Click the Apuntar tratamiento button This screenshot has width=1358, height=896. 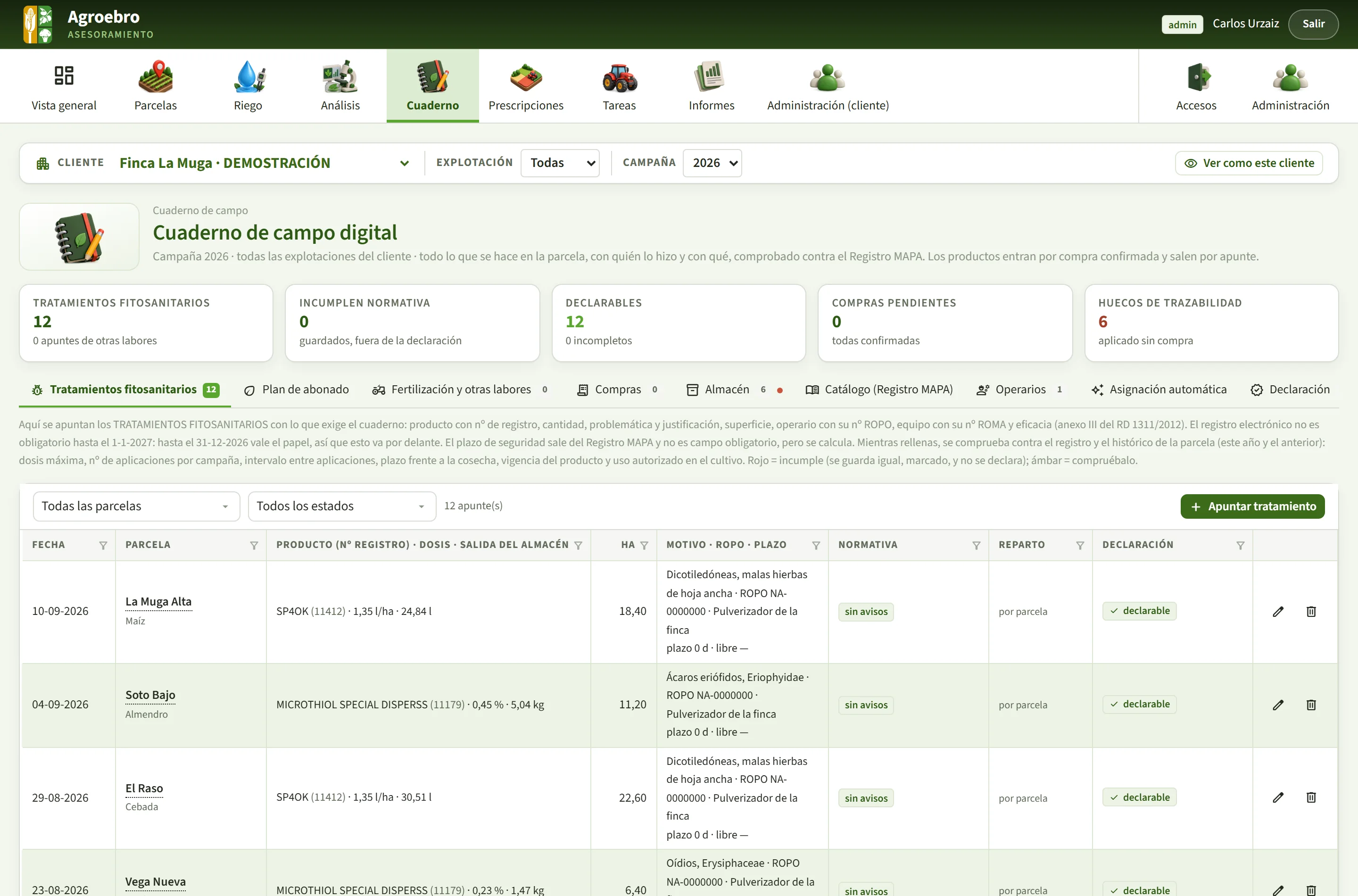click(x=1252, y=507)
